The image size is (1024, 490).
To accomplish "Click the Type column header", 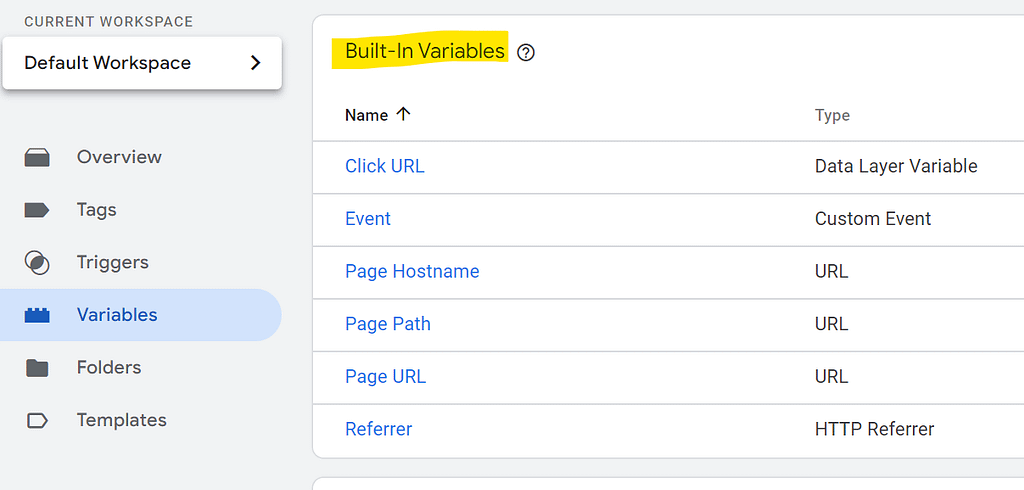I will click(832, 116).
